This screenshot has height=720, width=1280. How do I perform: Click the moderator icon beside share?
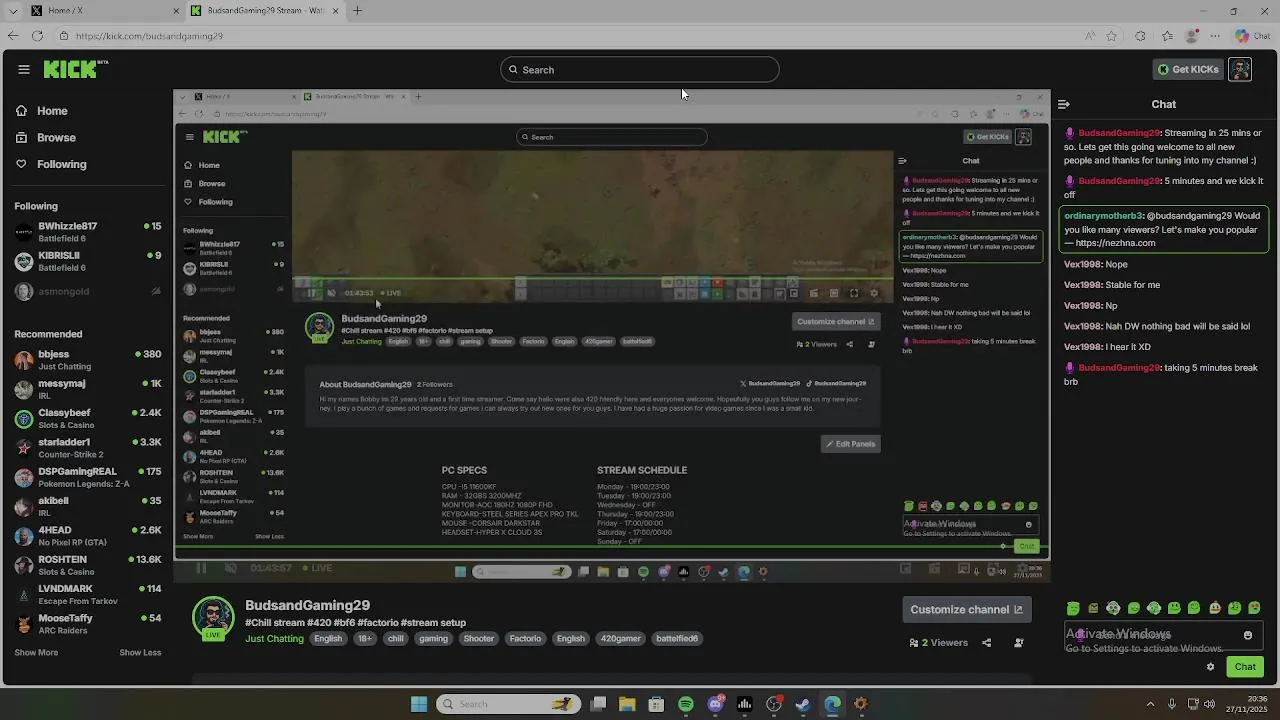click(1019, 643)
